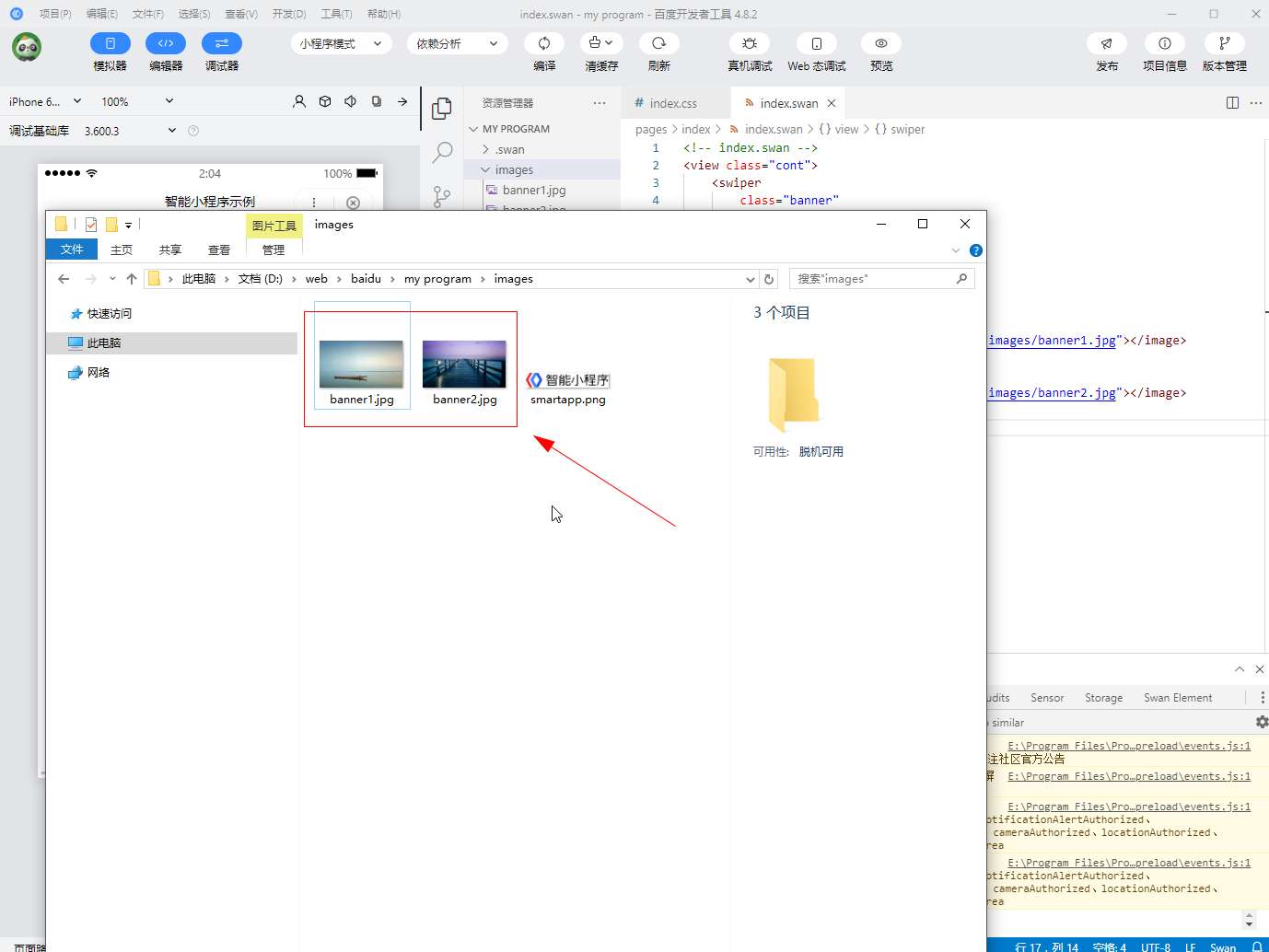Open 真机调试 device debug tool
This screenshot has height=952, width=1269.
click(750, 44)
